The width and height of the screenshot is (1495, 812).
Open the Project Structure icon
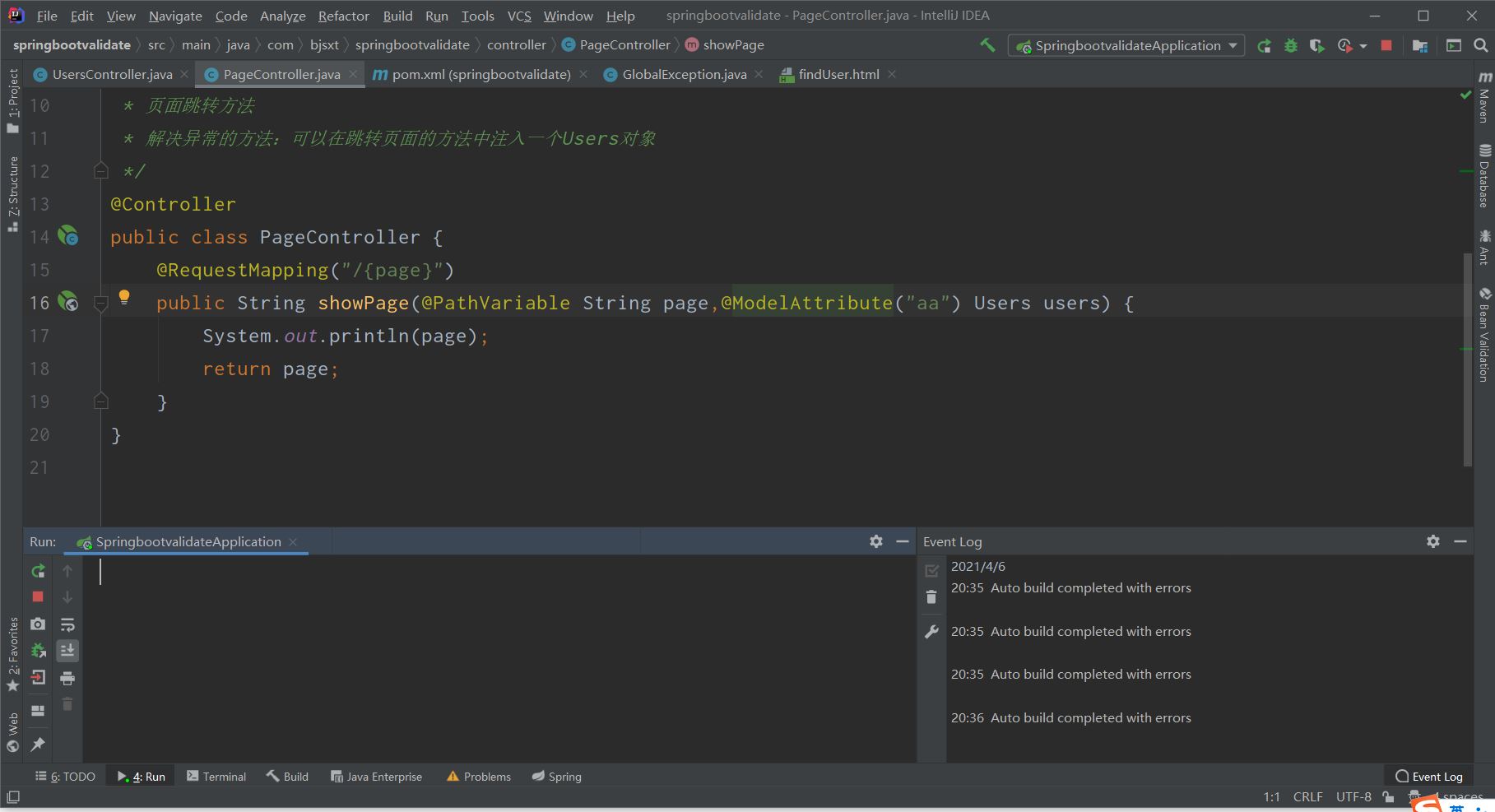click(x=1420, y=45)
